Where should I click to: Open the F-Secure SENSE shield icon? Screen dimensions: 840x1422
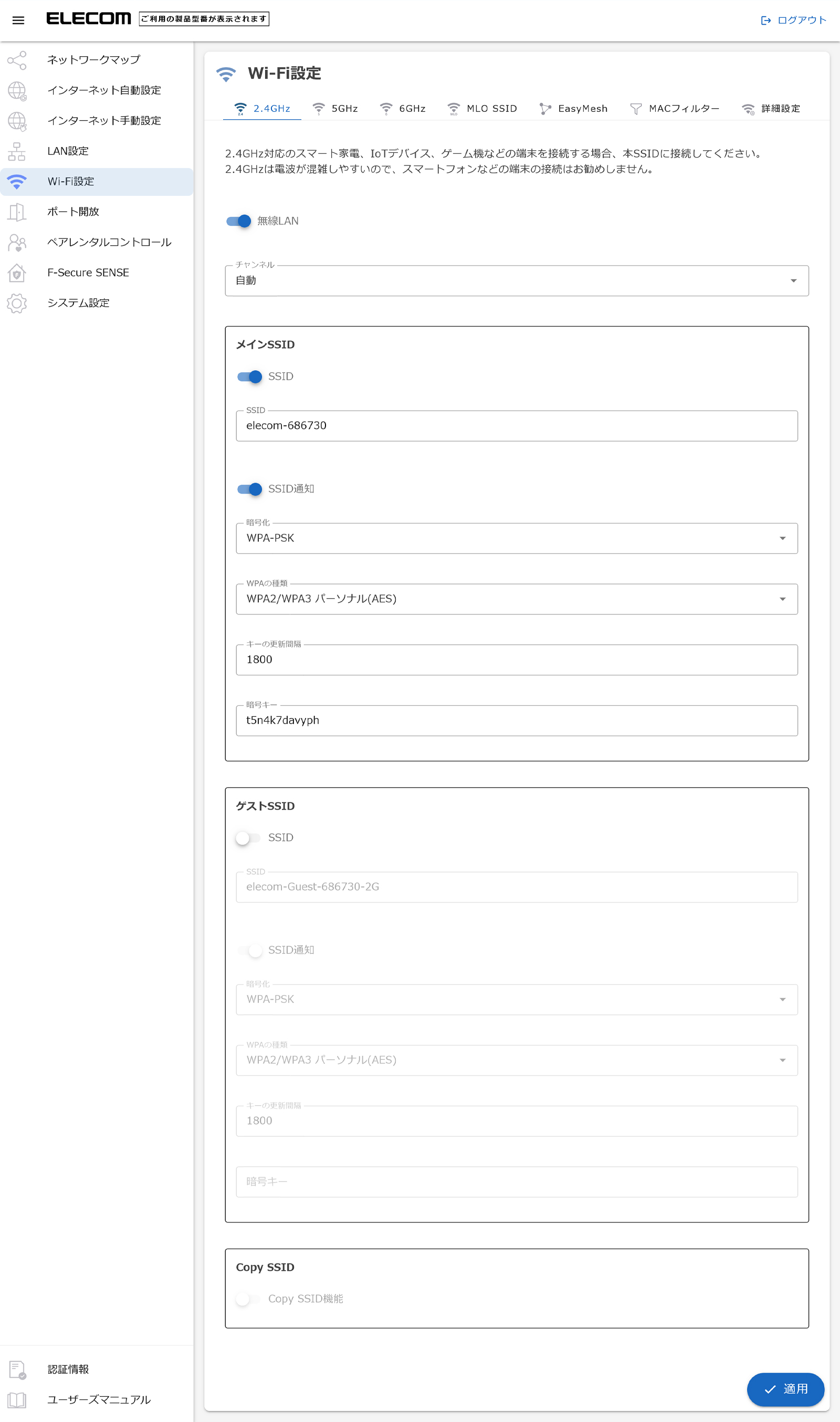[x=17, y=273]
